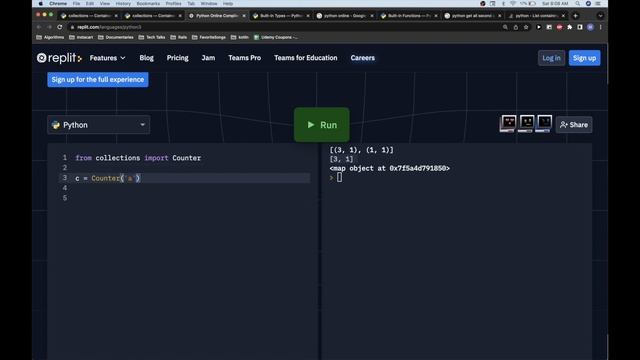Open the Chrome menu in menu bar
The height and width of the screenshot is (360, 640).
click(x=58, y=4)
